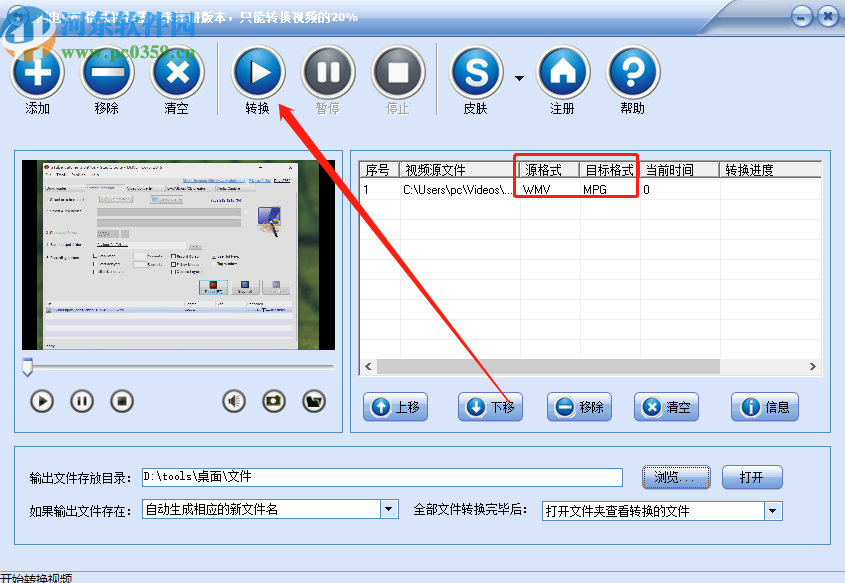Click the 移除 icon in top toolbar
Image resolution: width=845 pixels, height=583 pixels.
coord(107,75)
